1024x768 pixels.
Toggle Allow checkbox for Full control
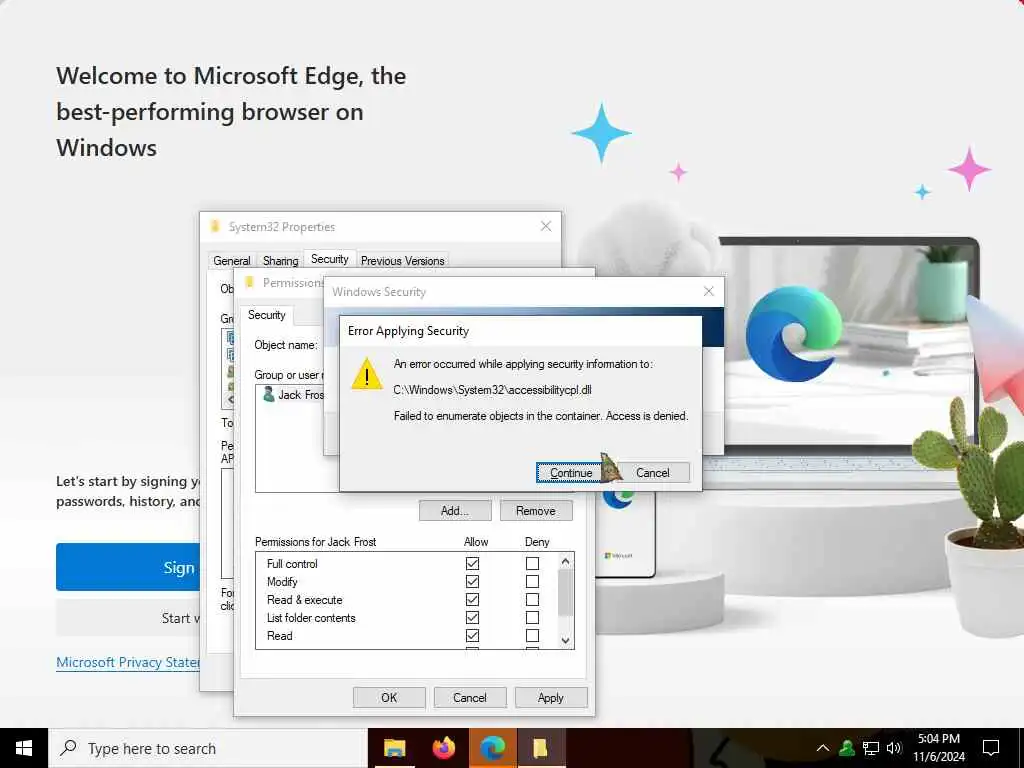pyautogui.click(x=472, y=563)
